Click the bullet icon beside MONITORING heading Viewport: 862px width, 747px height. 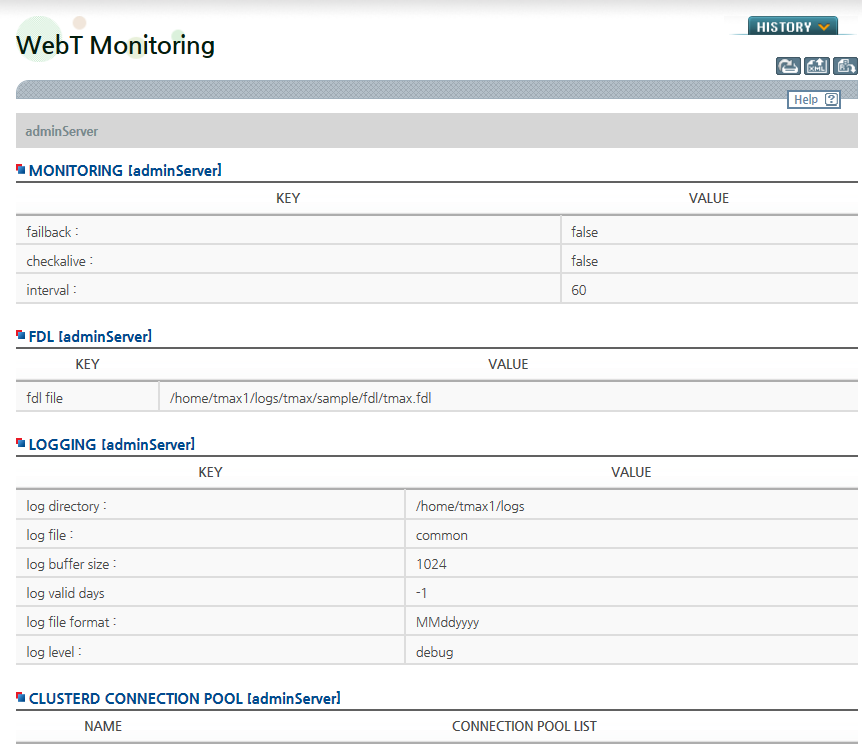(21, 170)
